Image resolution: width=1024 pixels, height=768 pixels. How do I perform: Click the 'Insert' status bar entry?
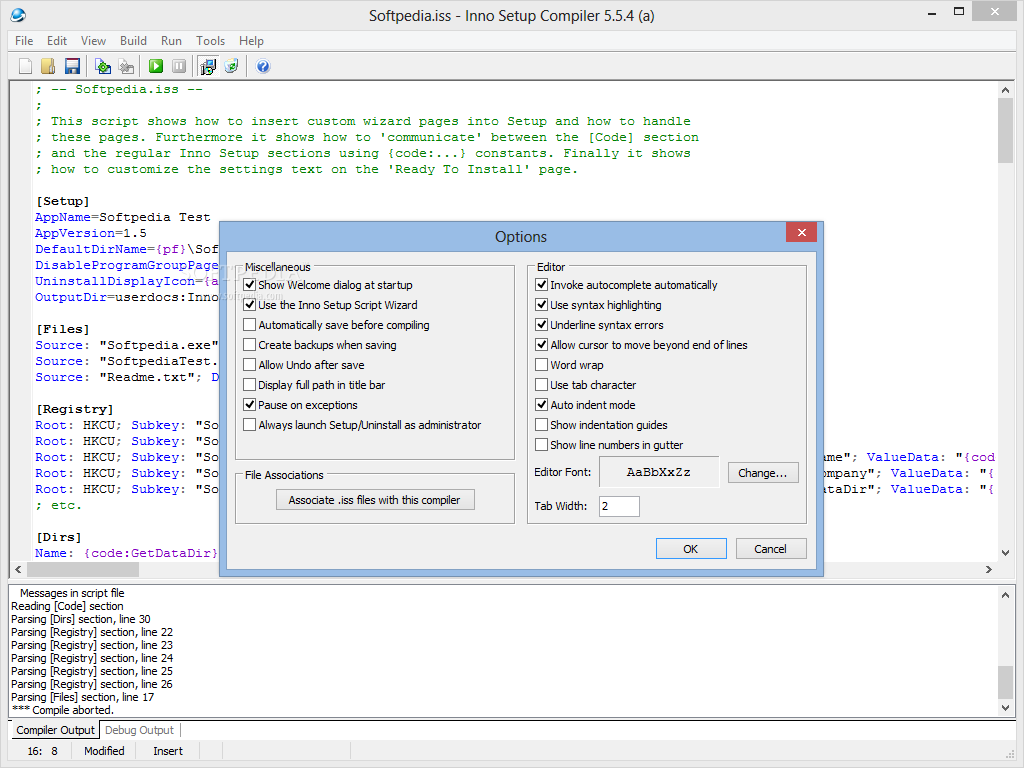[168, 751]
